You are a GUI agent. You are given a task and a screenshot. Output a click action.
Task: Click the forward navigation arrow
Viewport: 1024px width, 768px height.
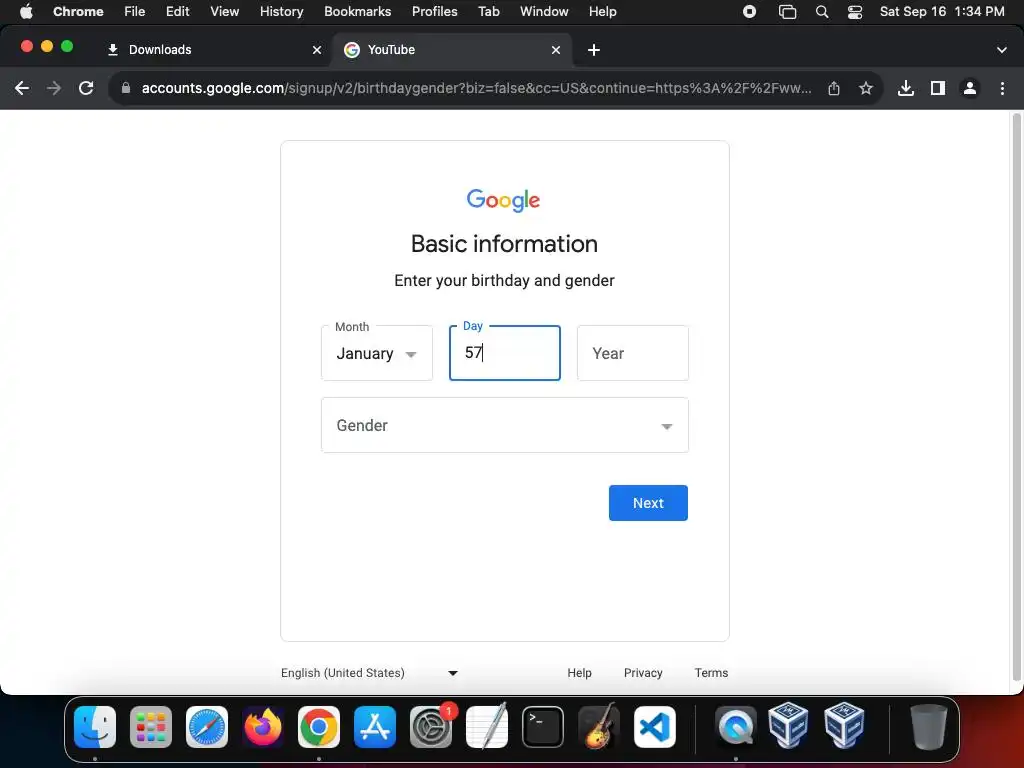(x=54, y=88)
